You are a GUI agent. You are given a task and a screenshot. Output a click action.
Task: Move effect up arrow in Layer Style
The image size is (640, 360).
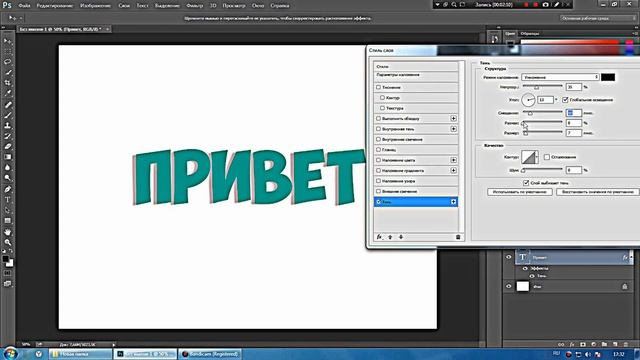click(x=390, y=237)
